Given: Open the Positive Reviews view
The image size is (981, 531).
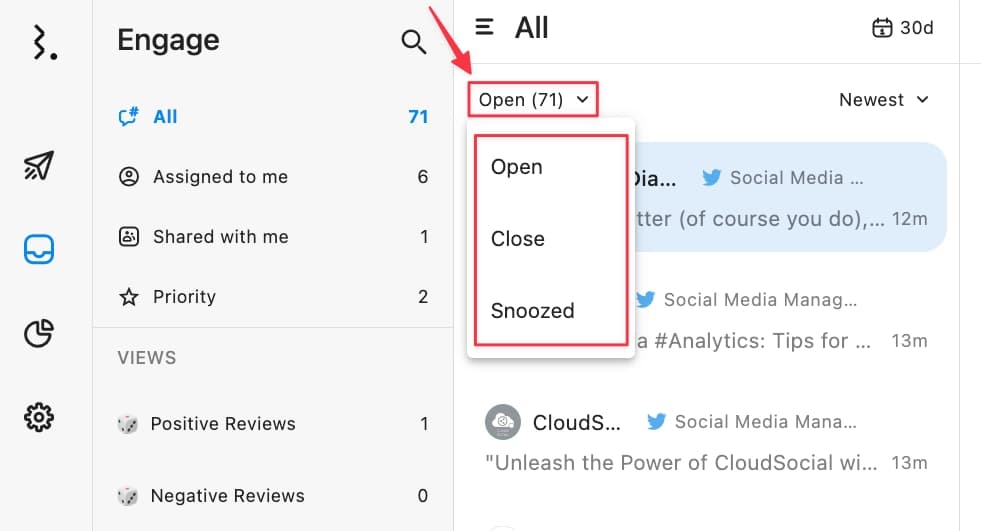Looking at the screenshot, I should pyautogui.click(x=223, y=424).
